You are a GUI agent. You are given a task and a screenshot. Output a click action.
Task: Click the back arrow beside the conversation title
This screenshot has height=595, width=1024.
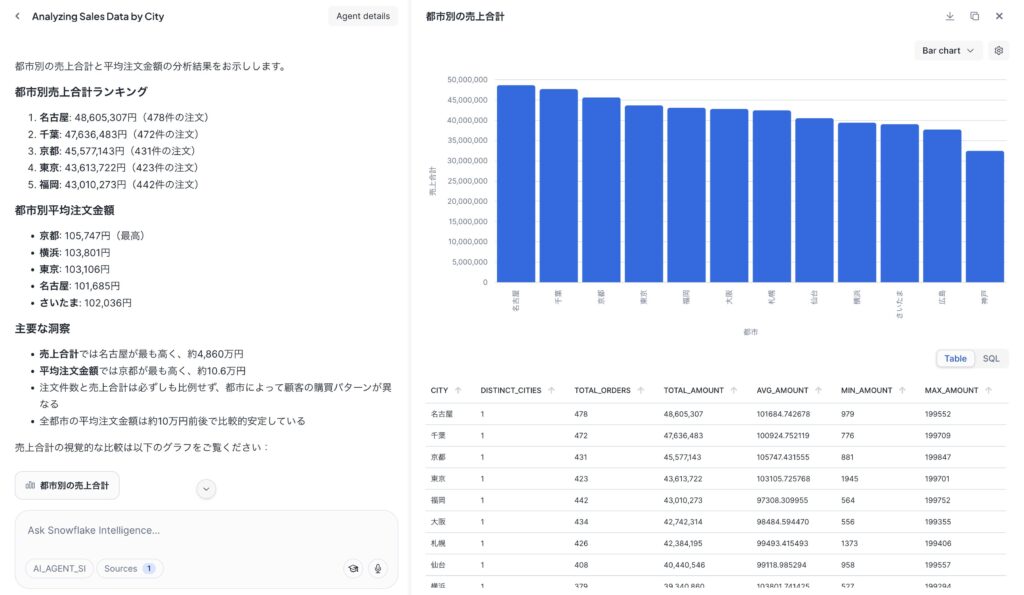pos(18,17)
